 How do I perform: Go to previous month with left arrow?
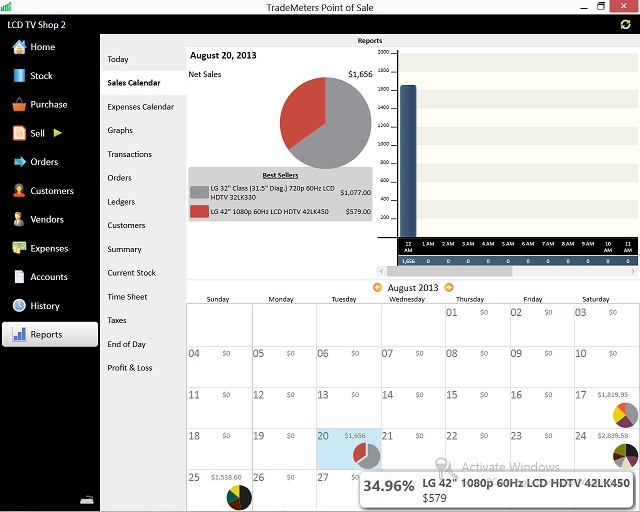(x=378, y=287)
